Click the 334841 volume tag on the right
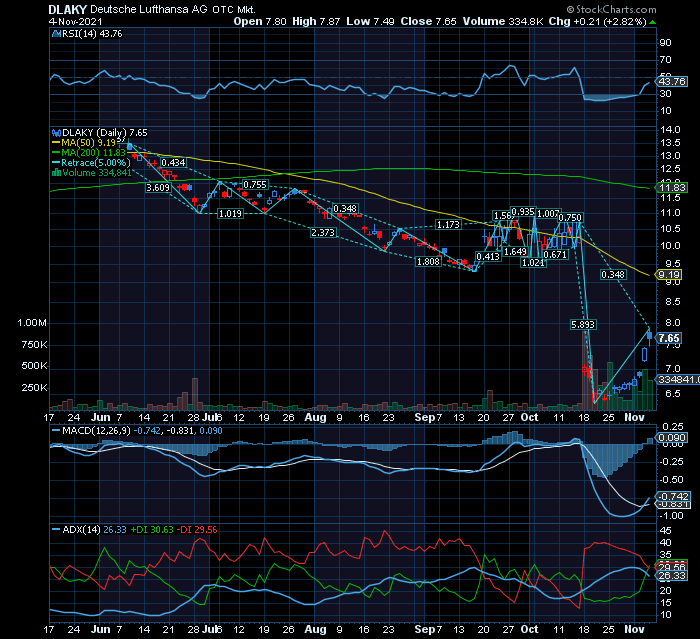 (x=678, y=380)
